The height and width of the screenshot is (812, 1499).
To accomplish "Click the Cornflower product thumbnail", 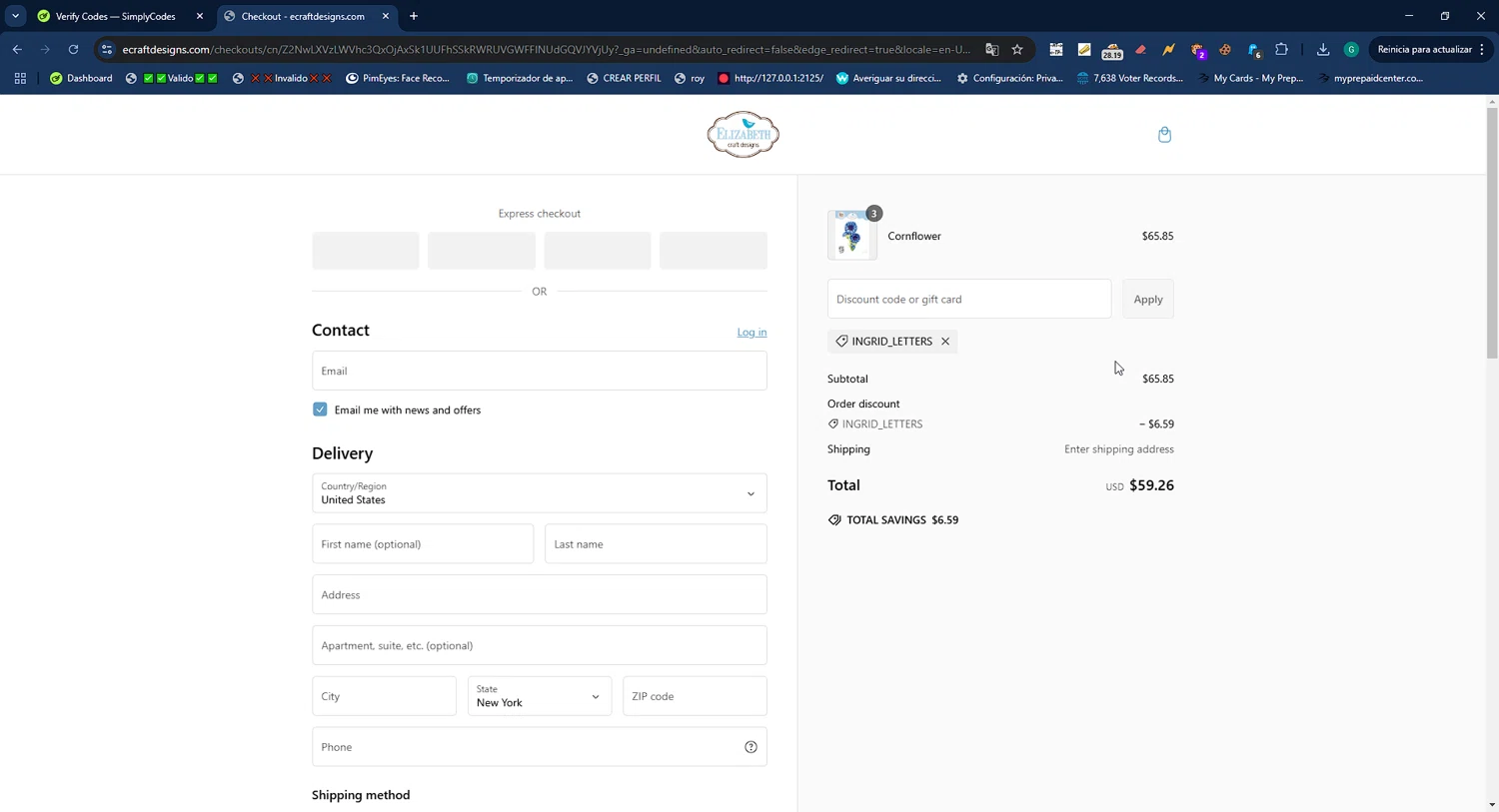I will point(851,236).
